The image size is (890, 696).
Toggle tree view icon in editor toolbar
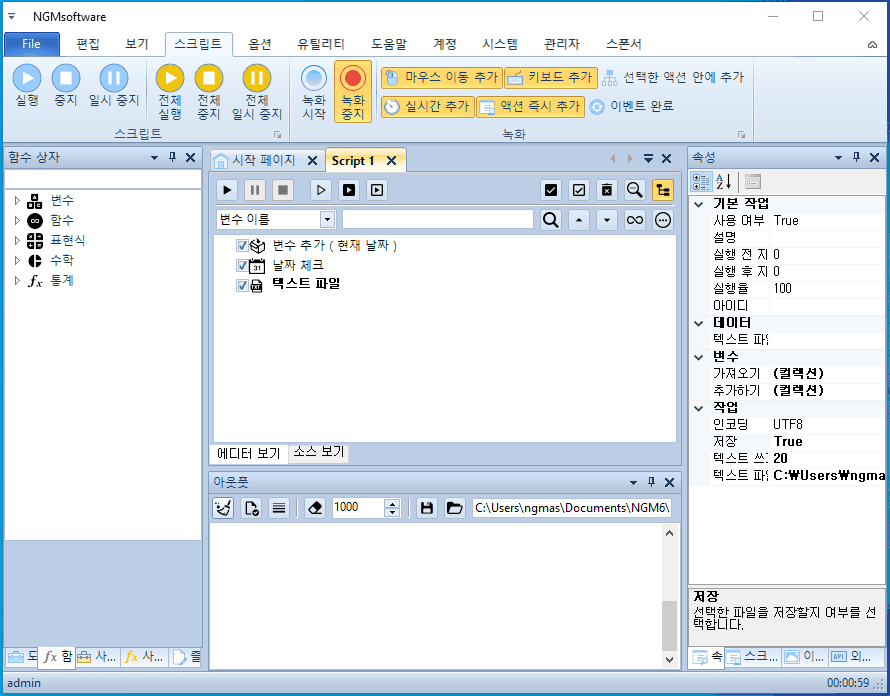pos(663,190)
